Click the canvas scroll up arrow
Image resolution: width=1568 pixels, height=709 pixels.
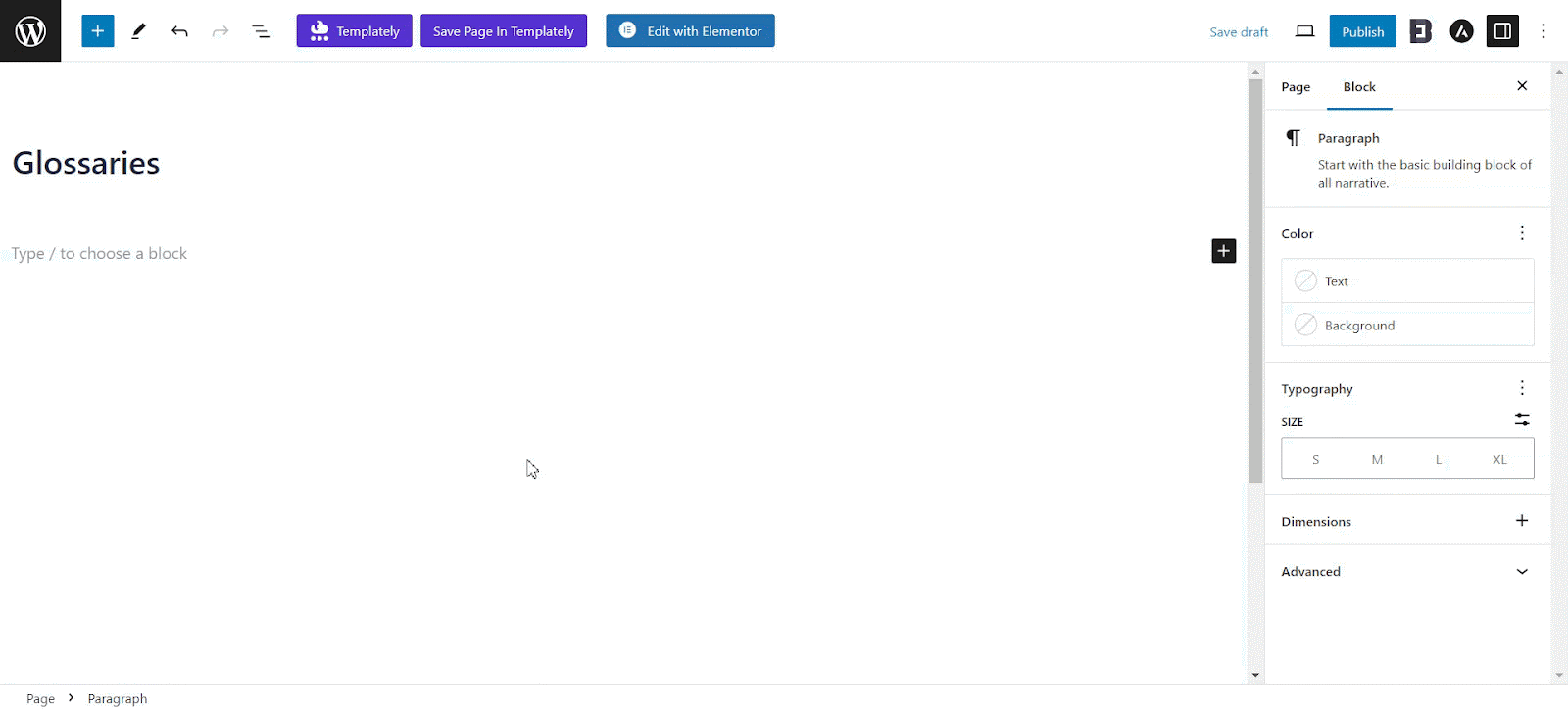1255,72
